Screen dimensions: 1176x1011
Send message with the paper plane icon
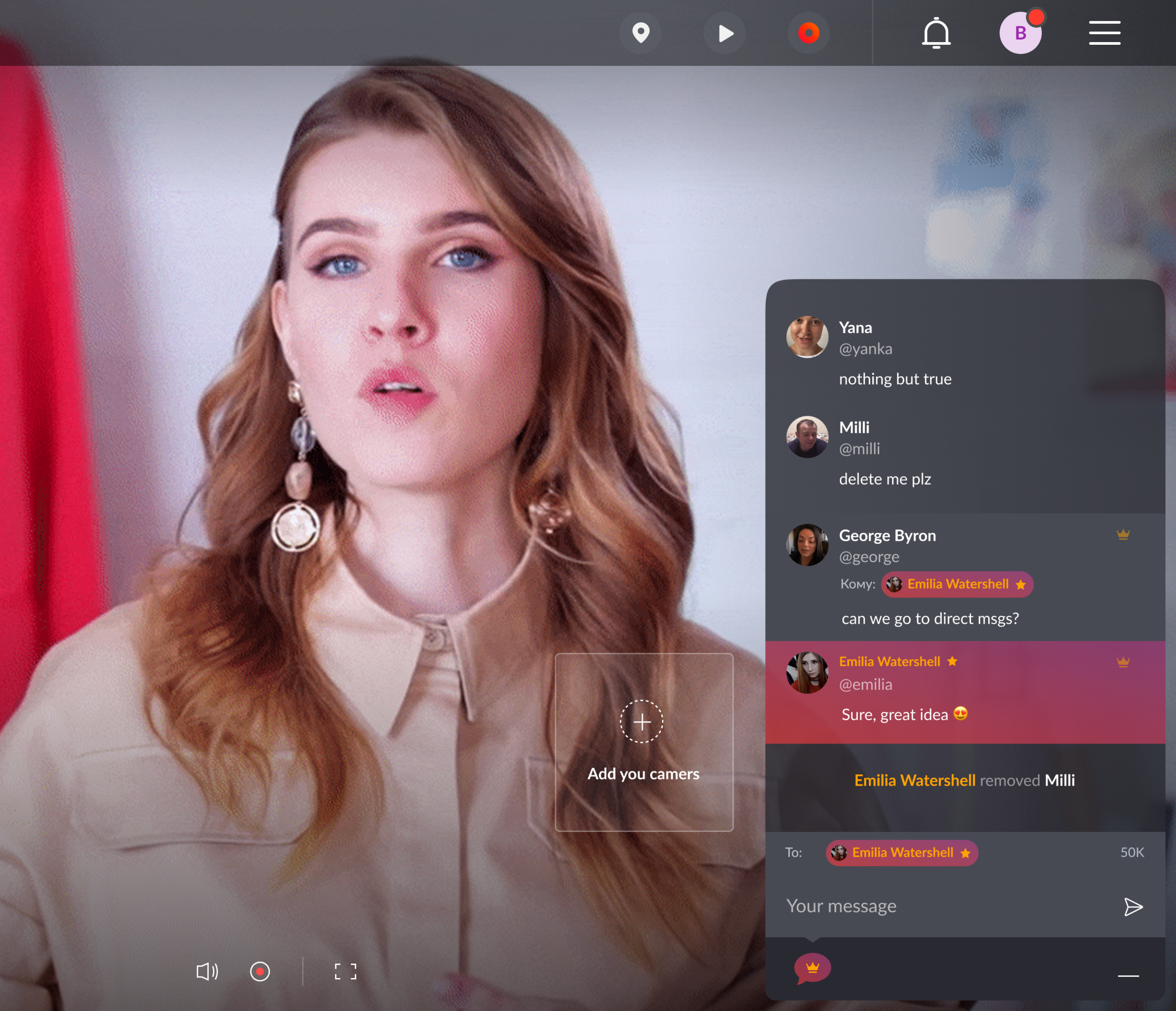(1133, 907)
